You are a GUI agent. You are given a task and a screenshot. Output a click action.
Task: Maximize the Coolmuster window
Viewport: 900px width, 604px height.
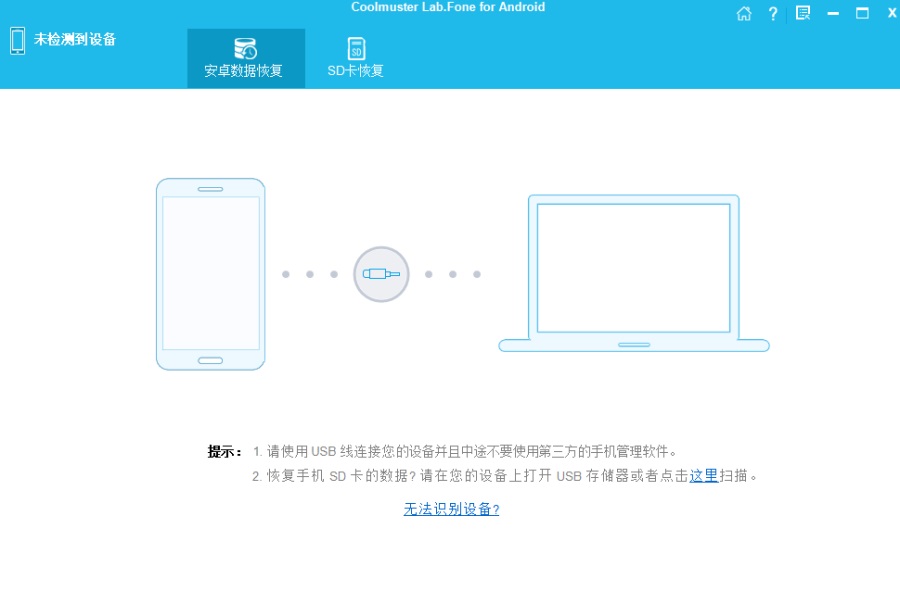862,13
